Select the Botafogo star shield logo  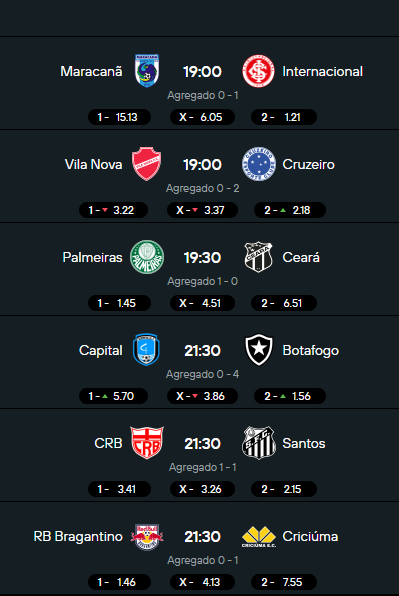258,350
